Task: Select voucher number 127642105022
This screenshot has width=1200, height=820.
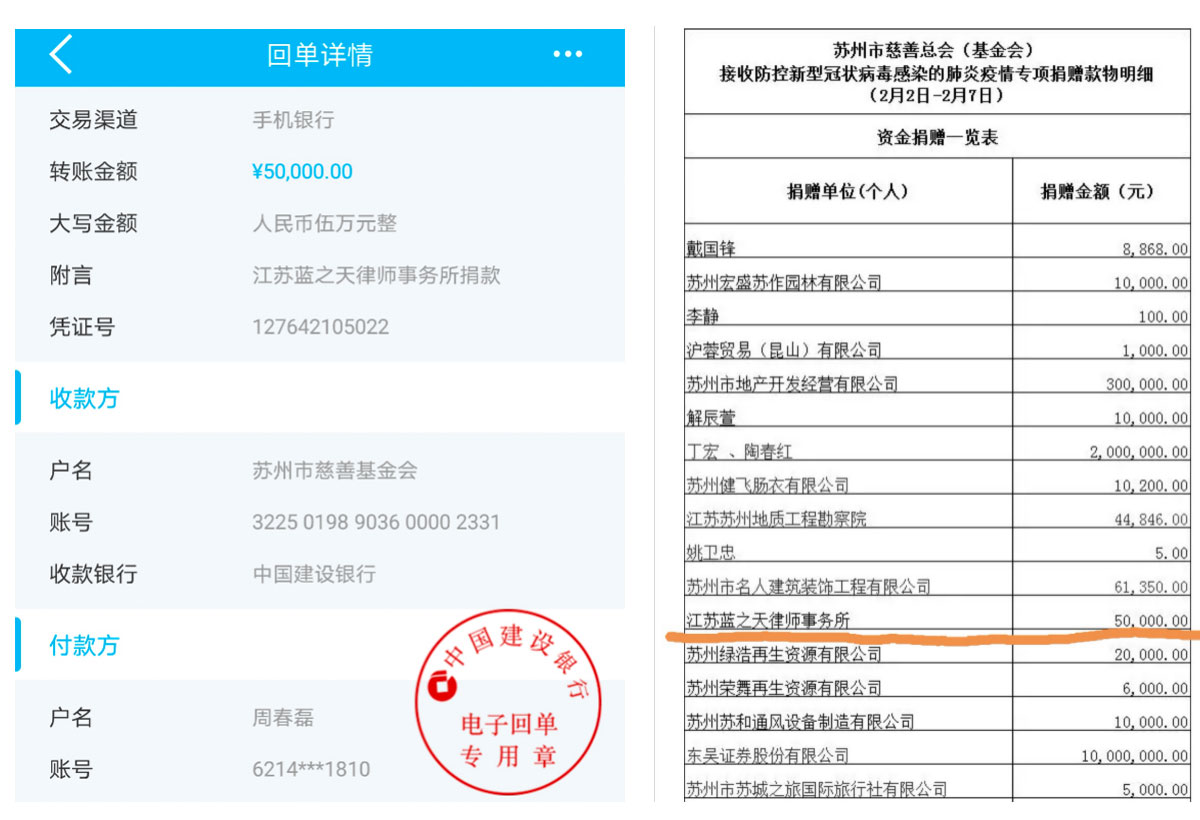Action: coord(321,327)
